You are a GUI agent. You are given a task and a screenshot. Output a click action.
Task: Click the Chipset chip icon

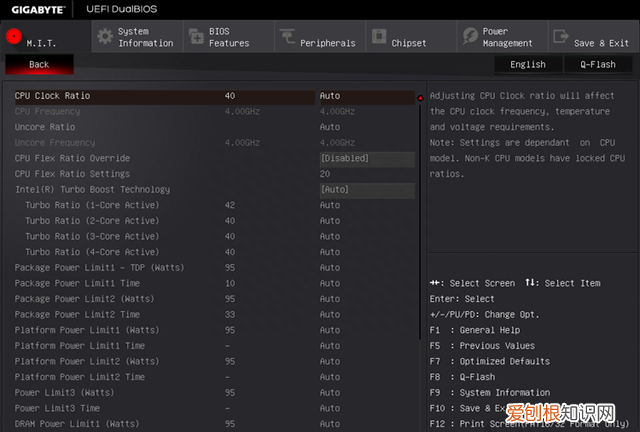pyautogui.click(x=379, y=36)
